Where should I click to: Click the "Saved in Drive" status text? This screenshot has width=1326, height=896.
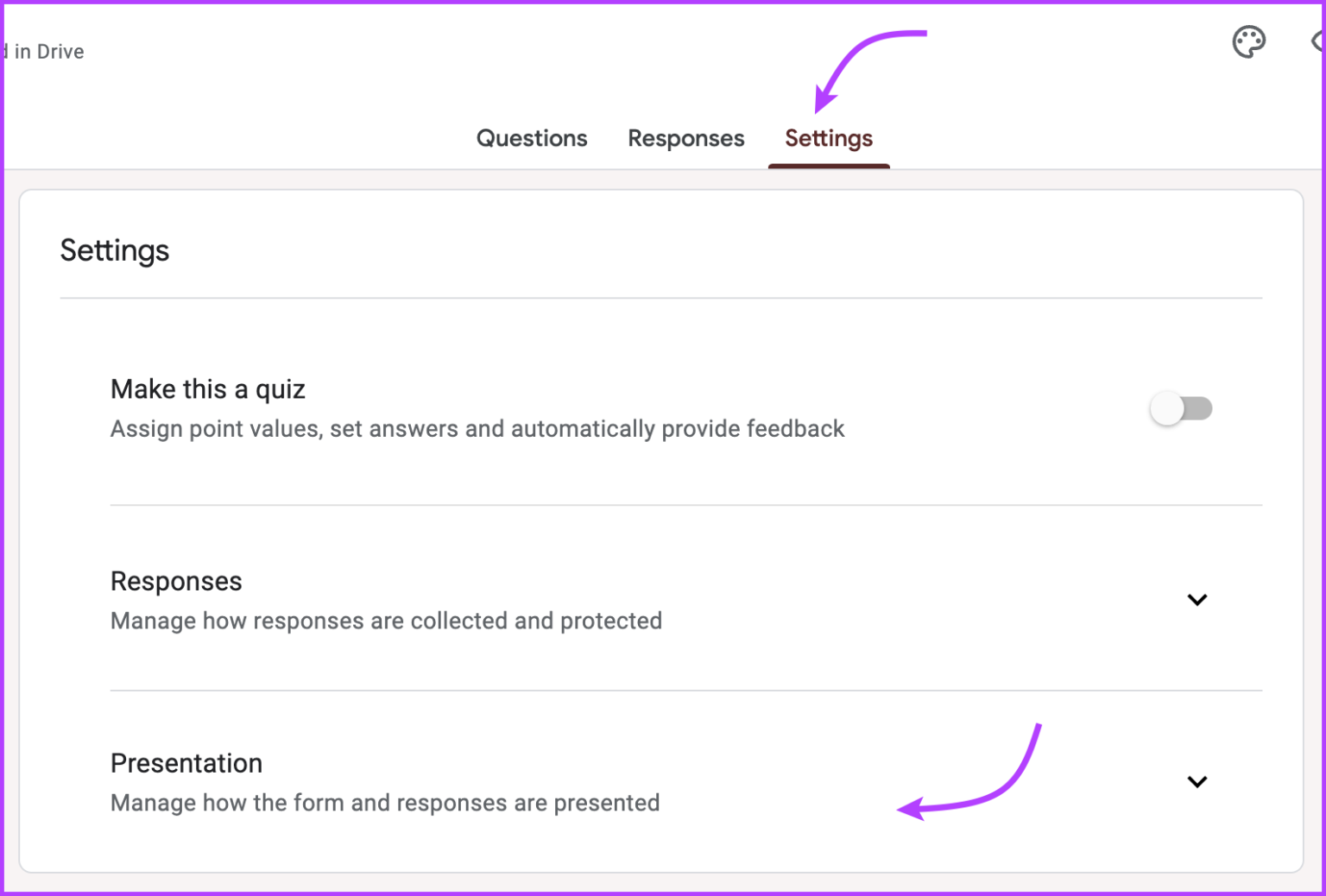(42, 51)
